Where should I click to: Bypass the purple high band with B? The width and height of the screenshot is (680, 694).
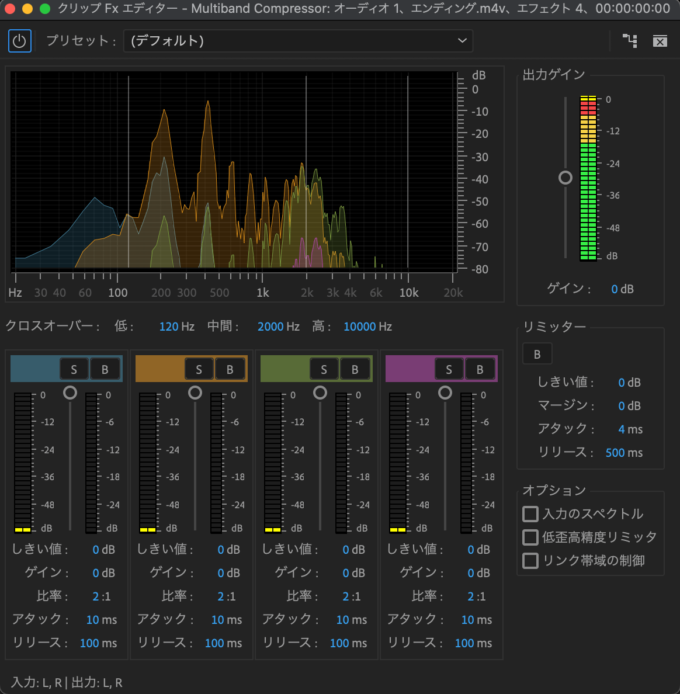[x=479, y=369]
